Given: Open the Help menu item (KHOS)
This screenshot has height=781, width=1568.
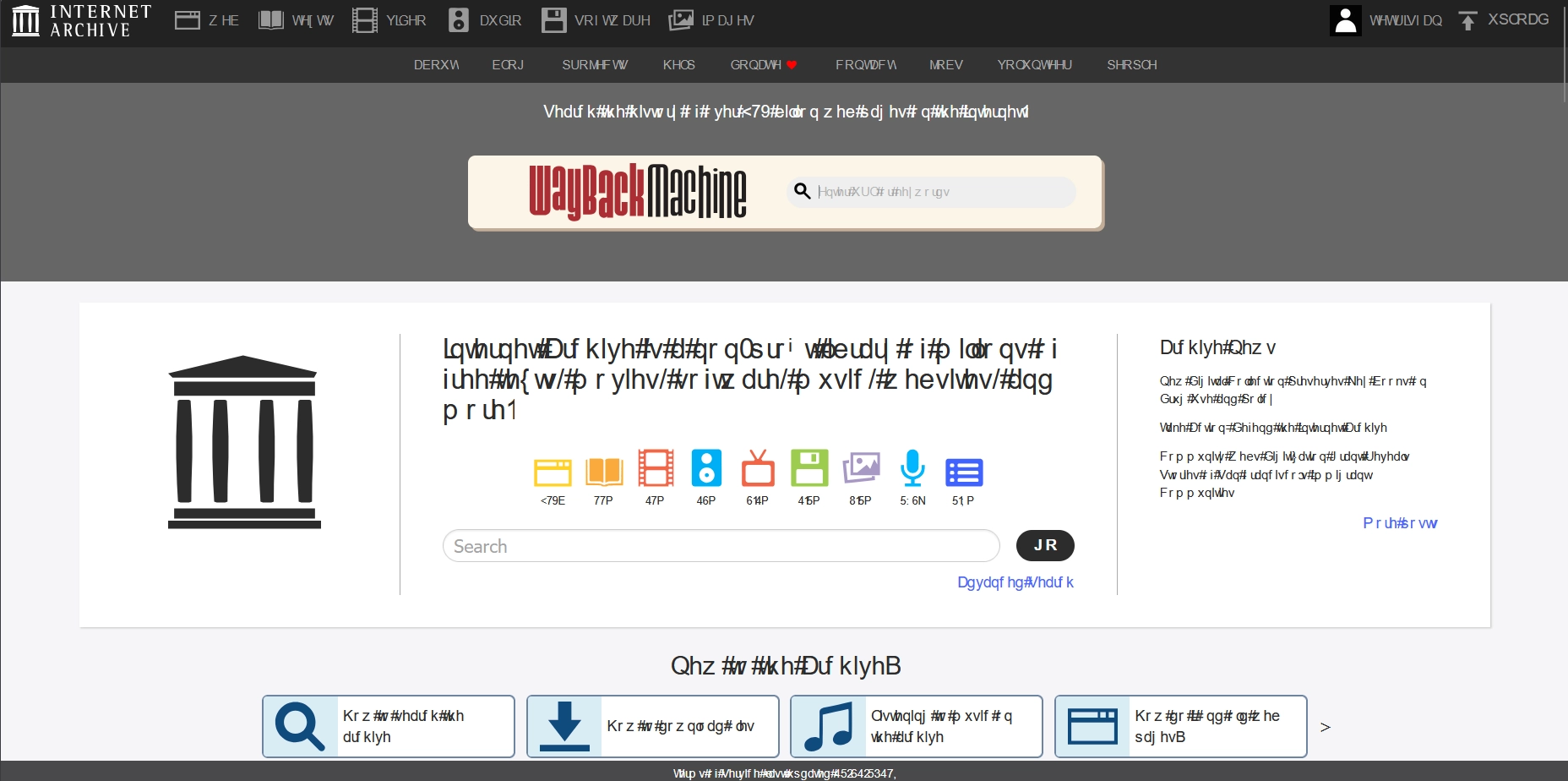Looking at the screenshot, I should [x=678, y=65].
